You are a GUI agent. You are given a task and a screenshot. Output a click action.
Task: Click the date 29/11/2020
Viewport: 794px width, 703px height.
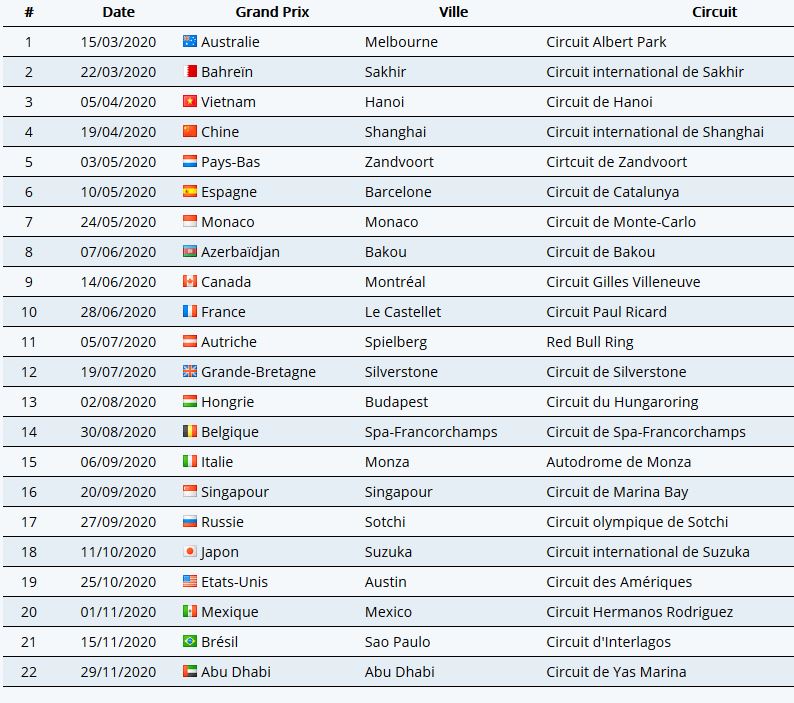click(118, 672)
